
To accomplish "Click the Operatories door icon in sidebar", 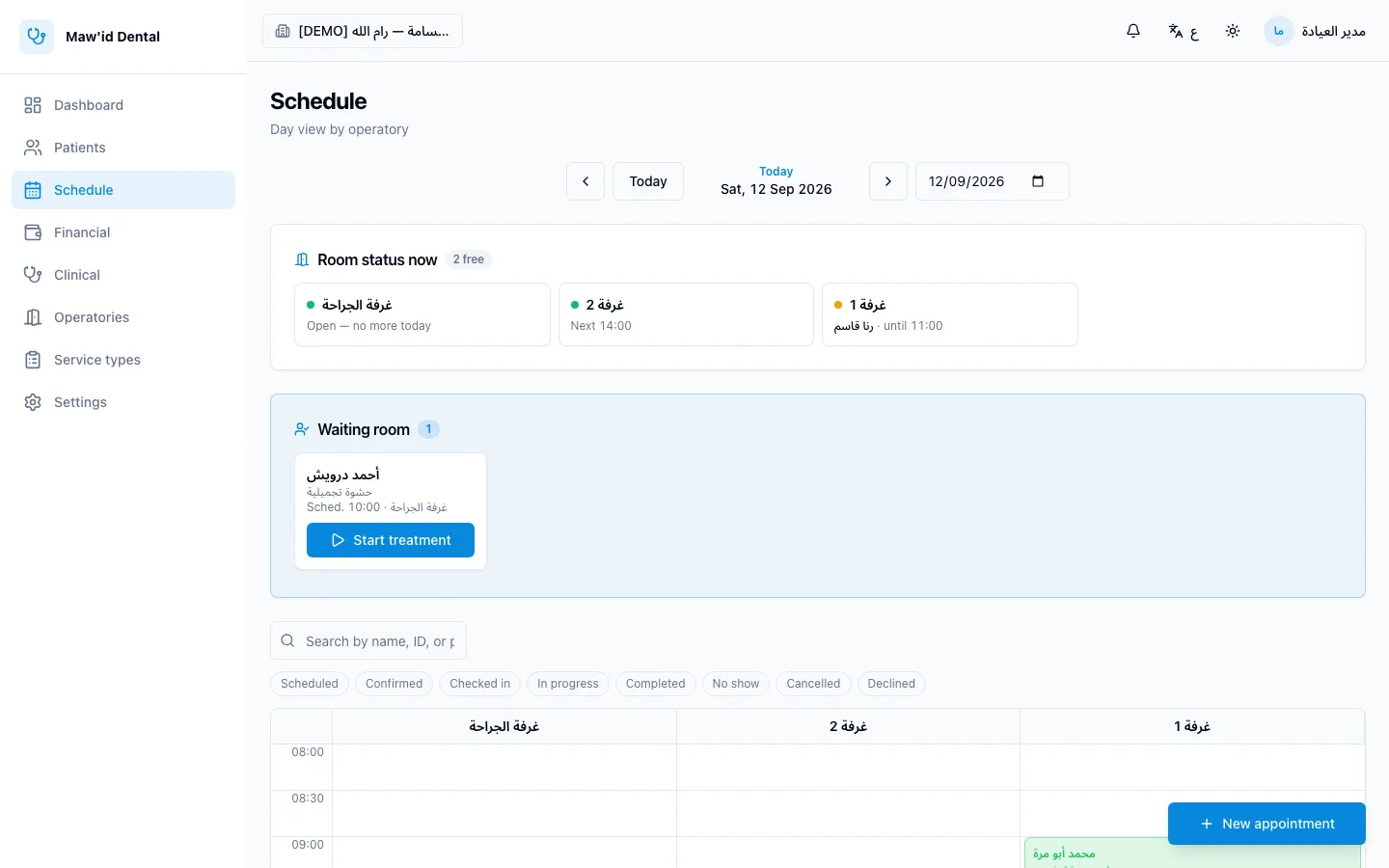I will click(33, 317).
